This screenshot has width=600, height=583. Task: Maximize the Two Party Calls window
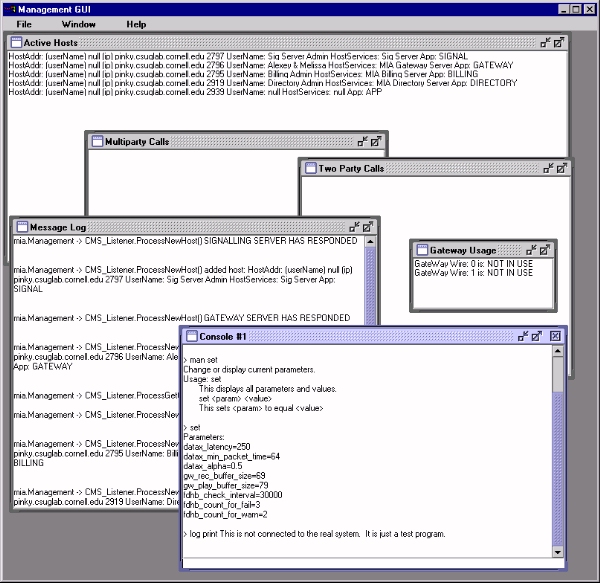click(x=560, y=168)
